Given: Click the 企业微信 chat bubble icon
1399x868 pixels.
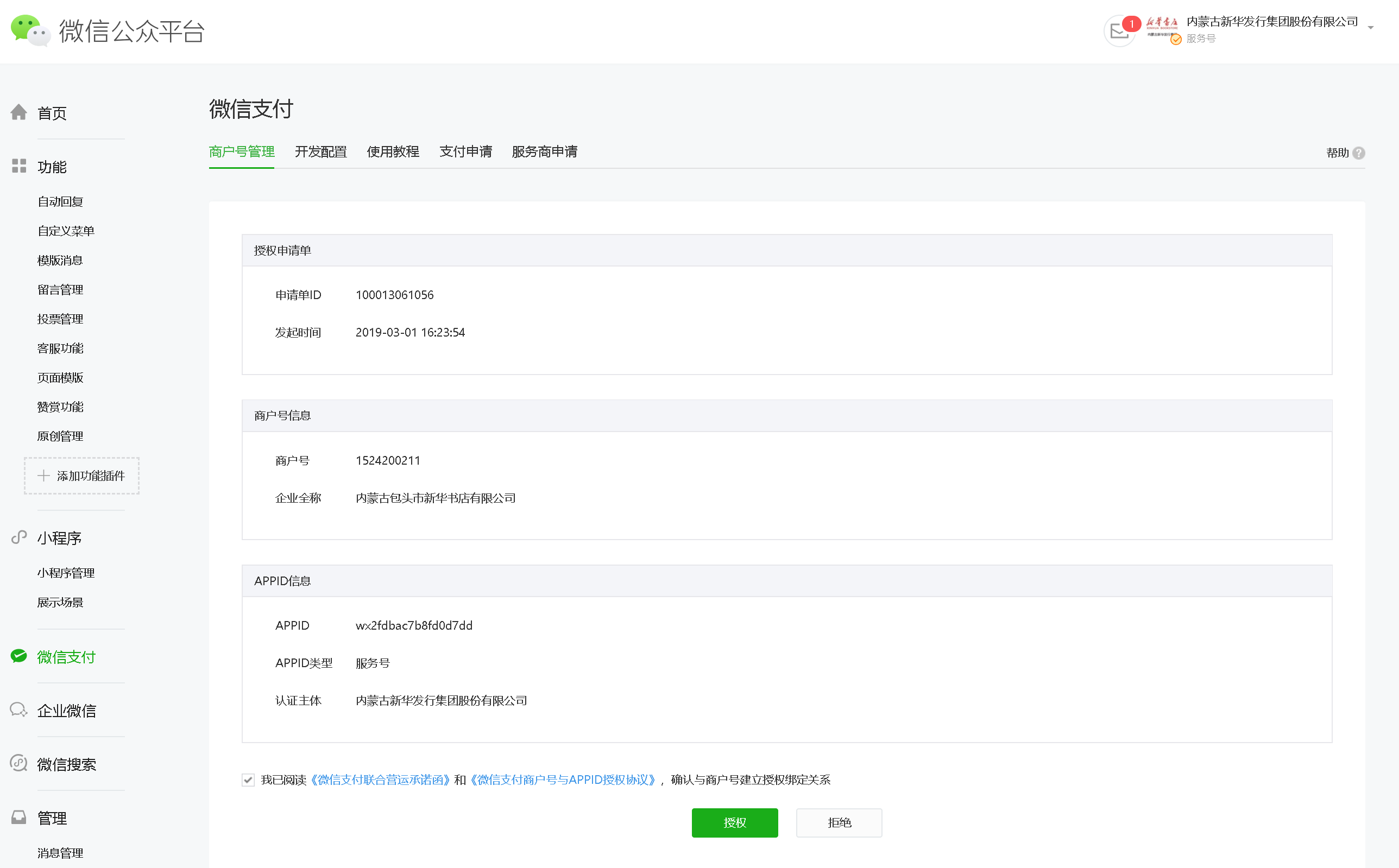Looking at the screenshot, I should point(19,709).
